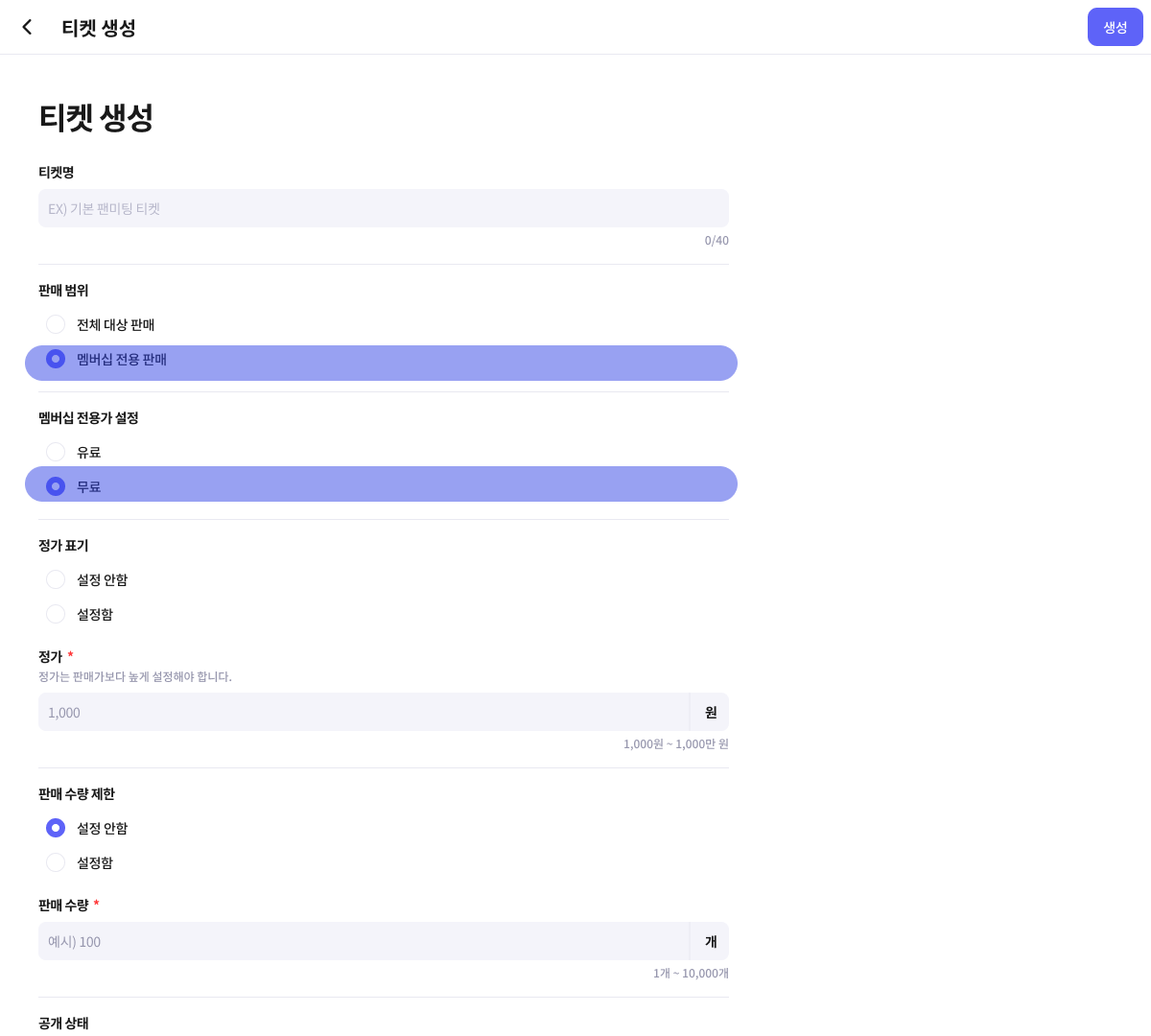
Task: Click the 1,000원 ~ 1,000만 원 range hint
Action: tap(676, 744)
